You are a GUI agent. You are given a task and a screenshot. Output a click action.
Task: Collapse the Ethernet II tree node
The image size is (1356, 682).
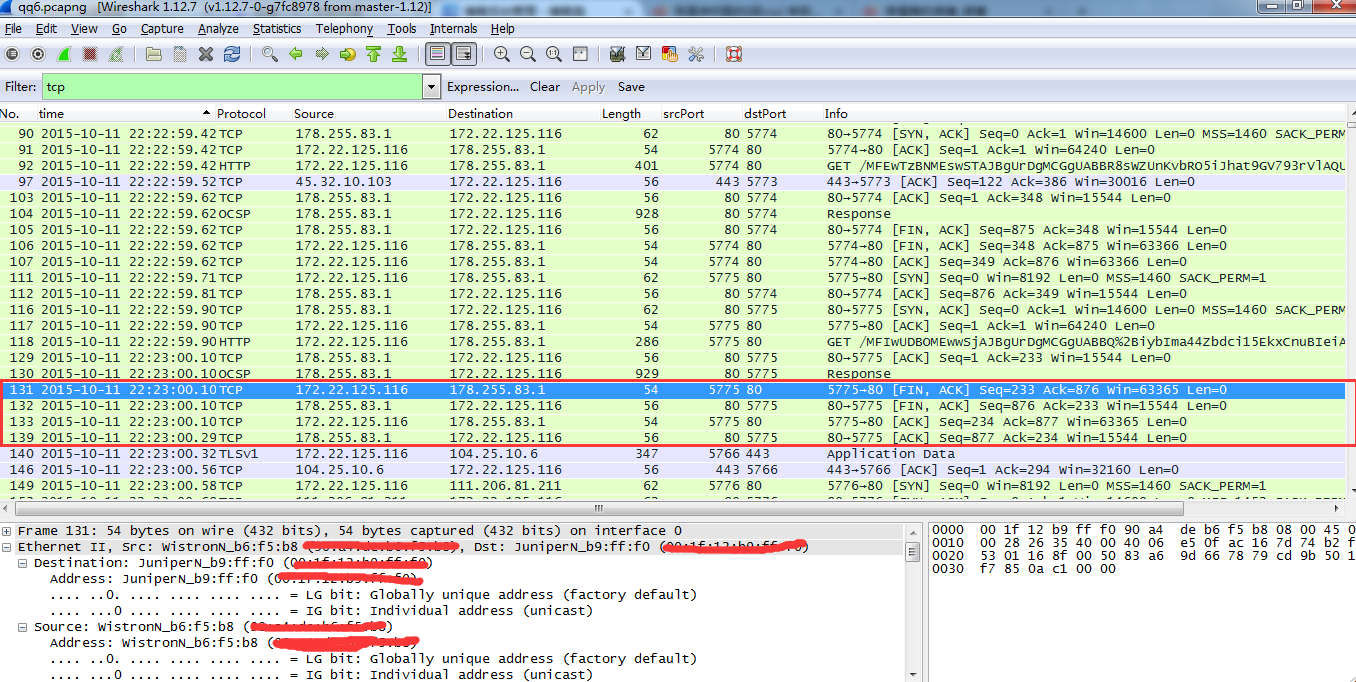pyautogui.click(x=7, y=547)
